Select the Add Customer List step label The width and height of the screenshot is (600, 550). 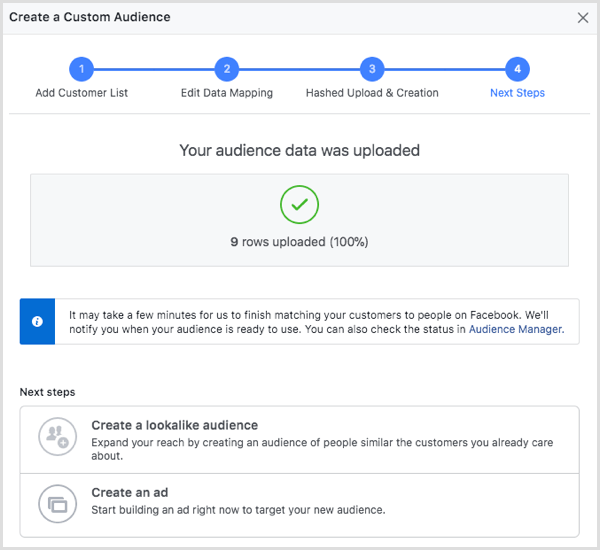point(82,93)
